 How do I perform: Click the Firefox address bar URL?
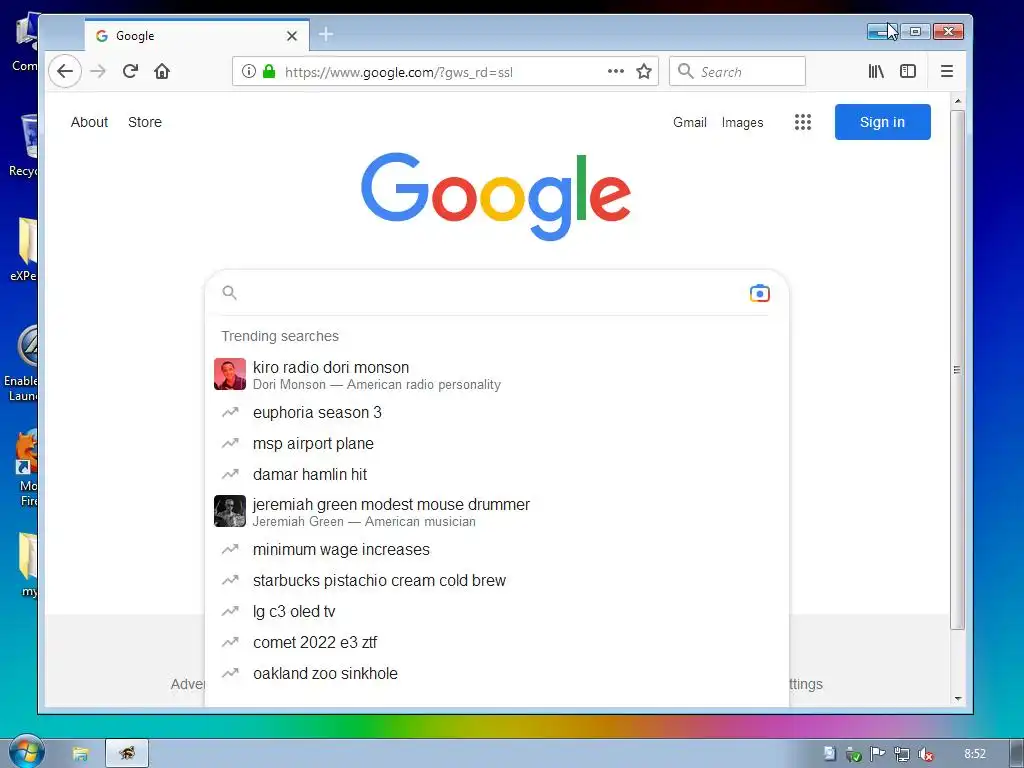398,72
